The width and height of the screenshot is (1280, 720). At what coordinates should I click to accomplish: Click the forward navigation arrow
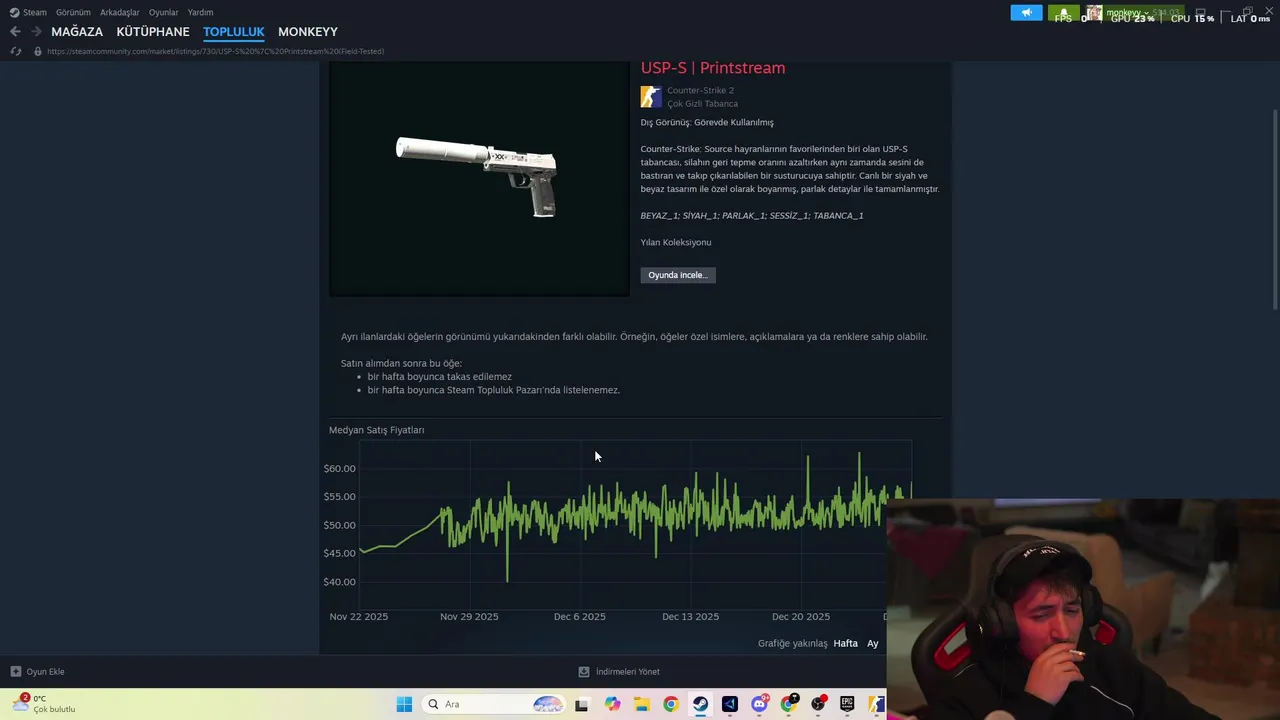coord(36,32)
